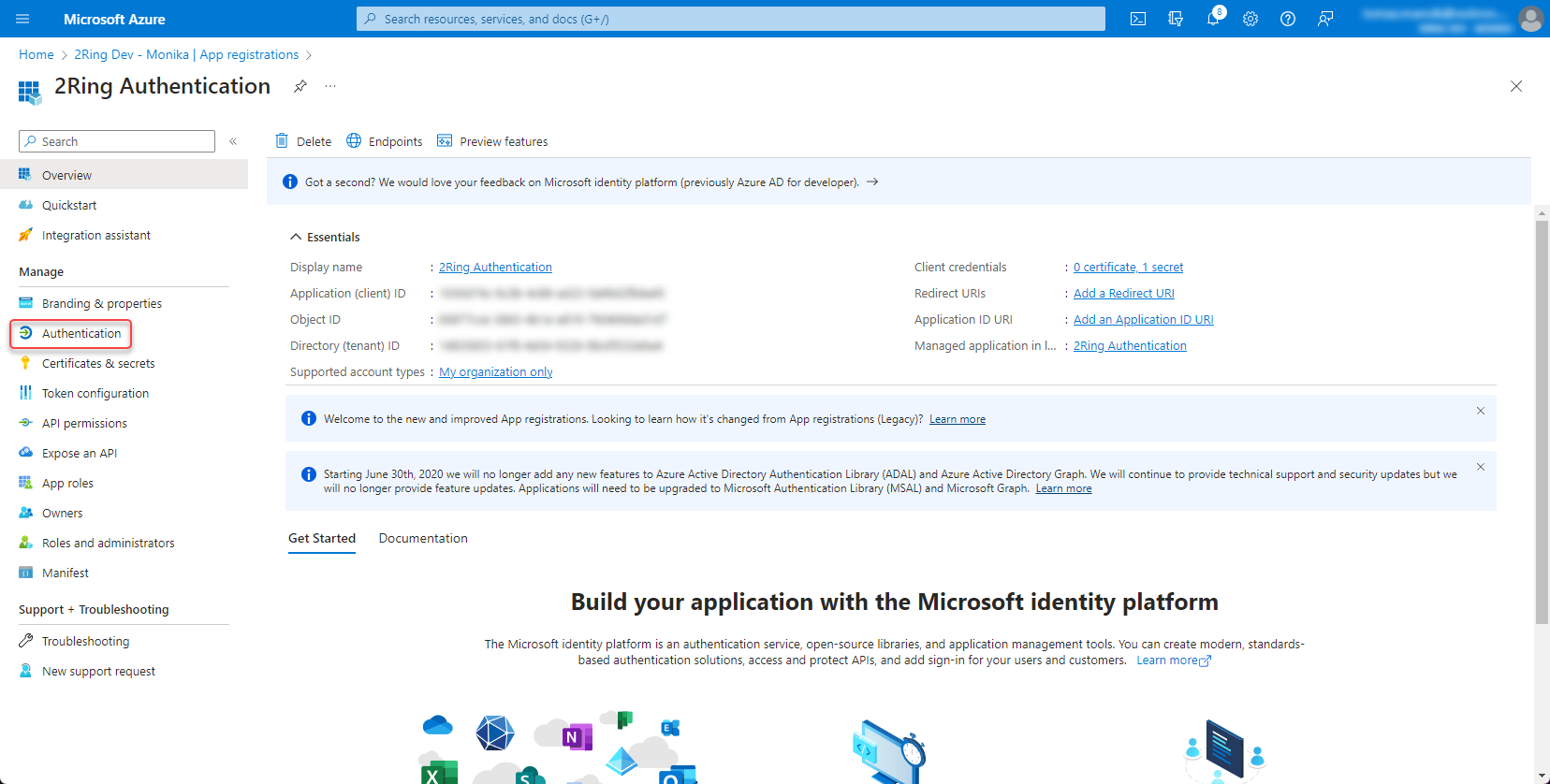Collapse the left sidebar menu

[x=233, y=141]
